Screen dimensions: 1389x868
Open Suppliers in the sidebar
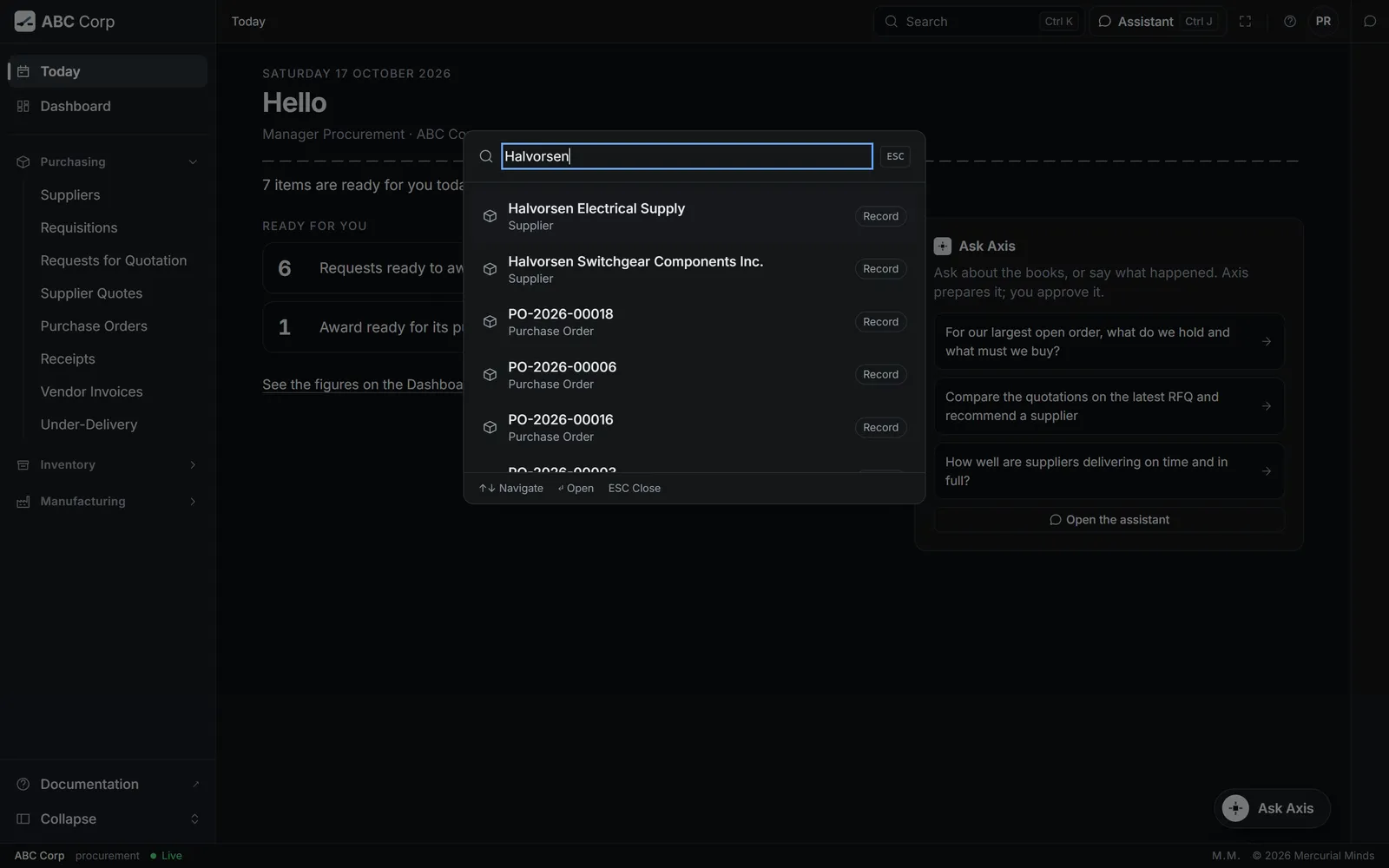70,194
